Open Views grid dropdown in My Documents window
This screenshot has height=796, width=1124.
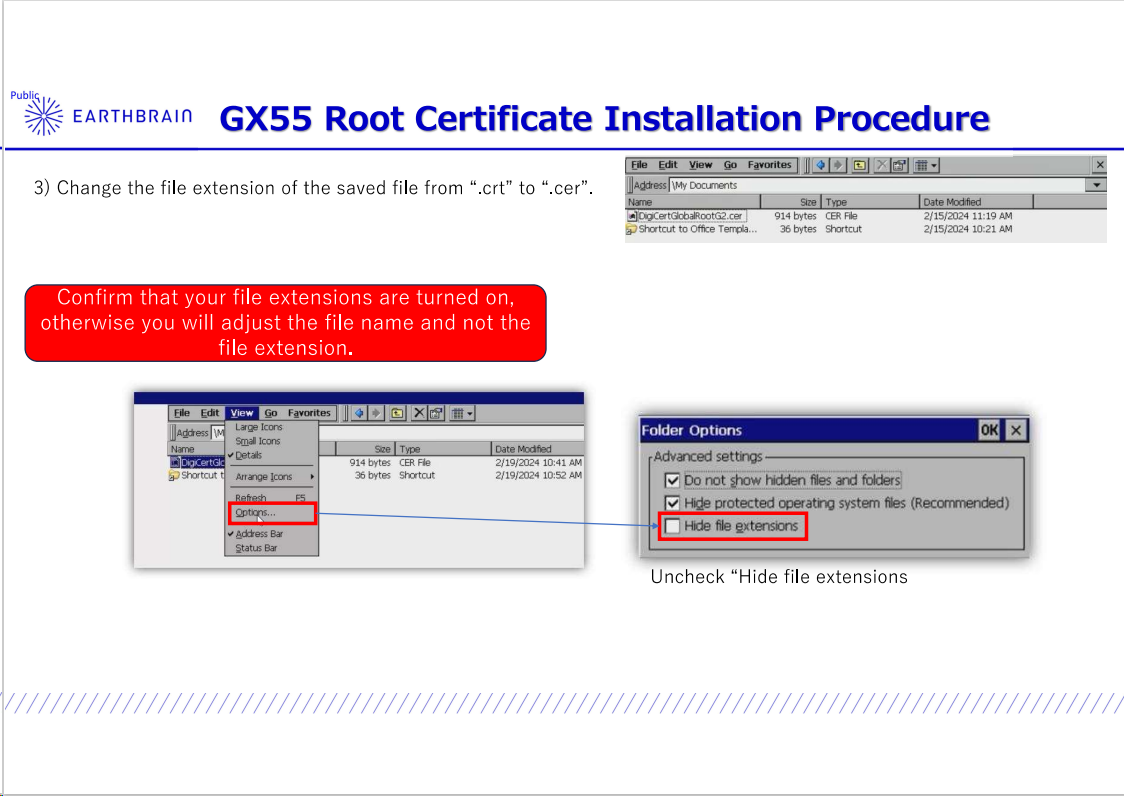coord(925,165)
